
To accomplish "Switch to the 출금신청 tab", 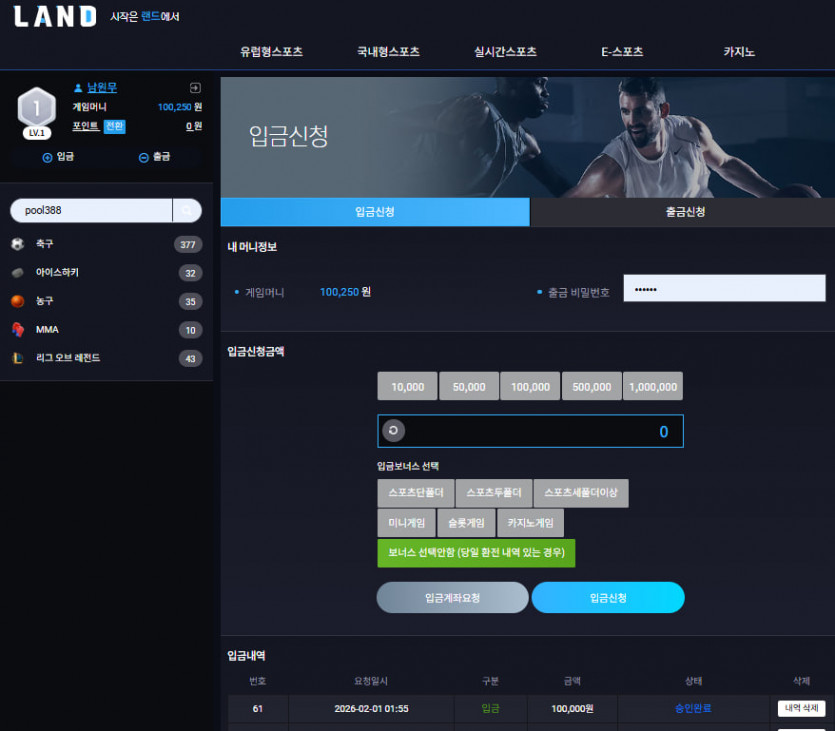I will click(x=683, y=212).
